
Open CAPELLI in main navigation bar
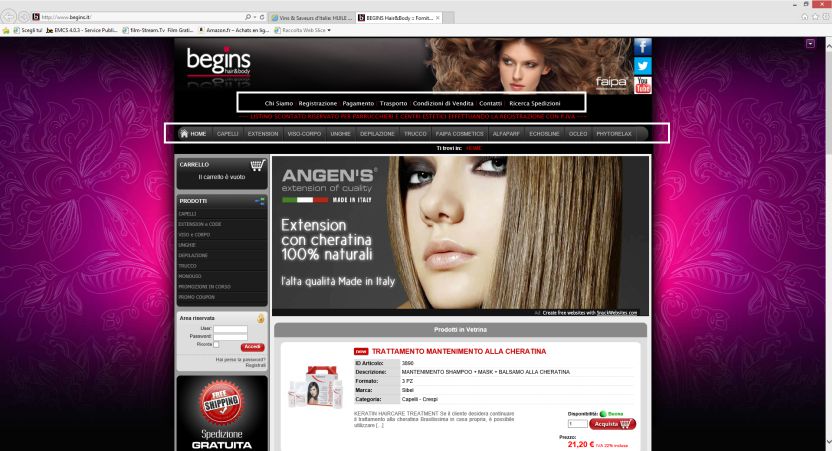[228, 134]
